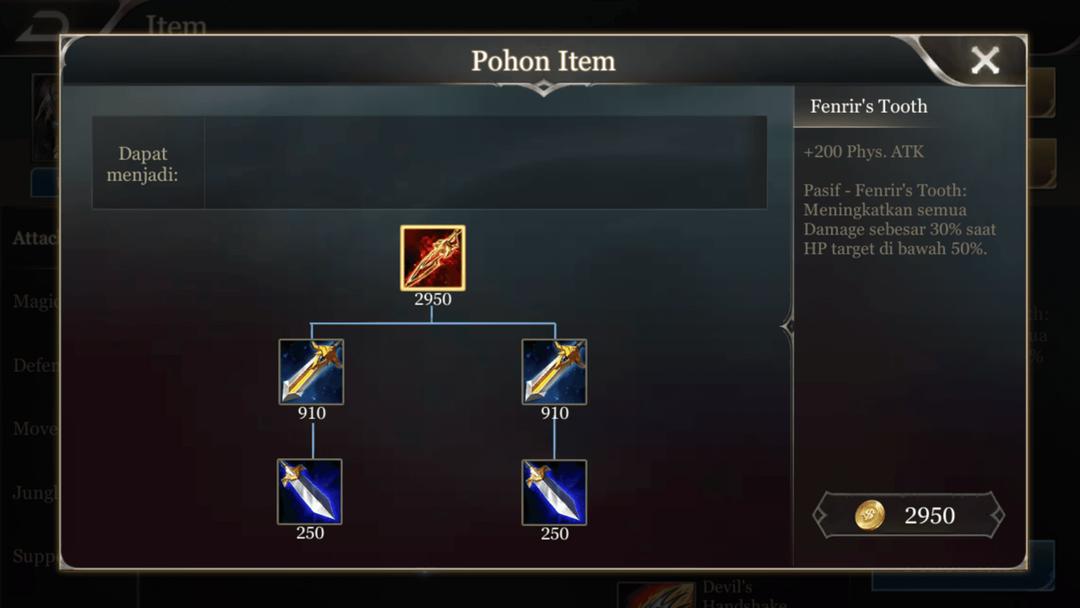Collapse the side panel via its edge arrow
The image size is (1080, 608).
coord(788,327)
